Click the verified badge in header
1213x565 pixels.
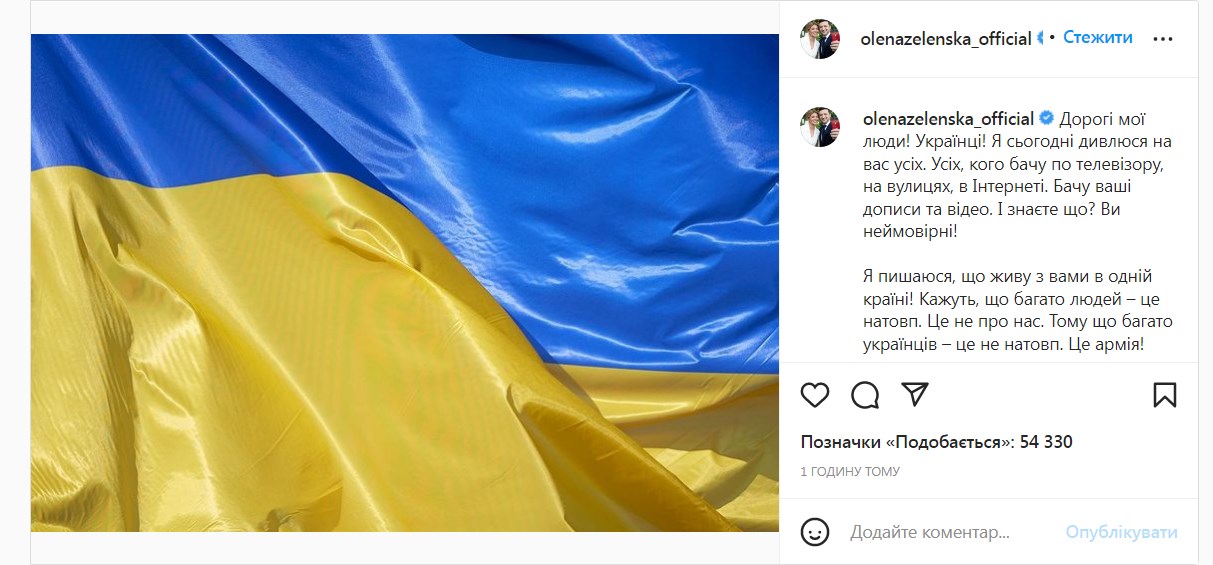tap(1042, 38)
